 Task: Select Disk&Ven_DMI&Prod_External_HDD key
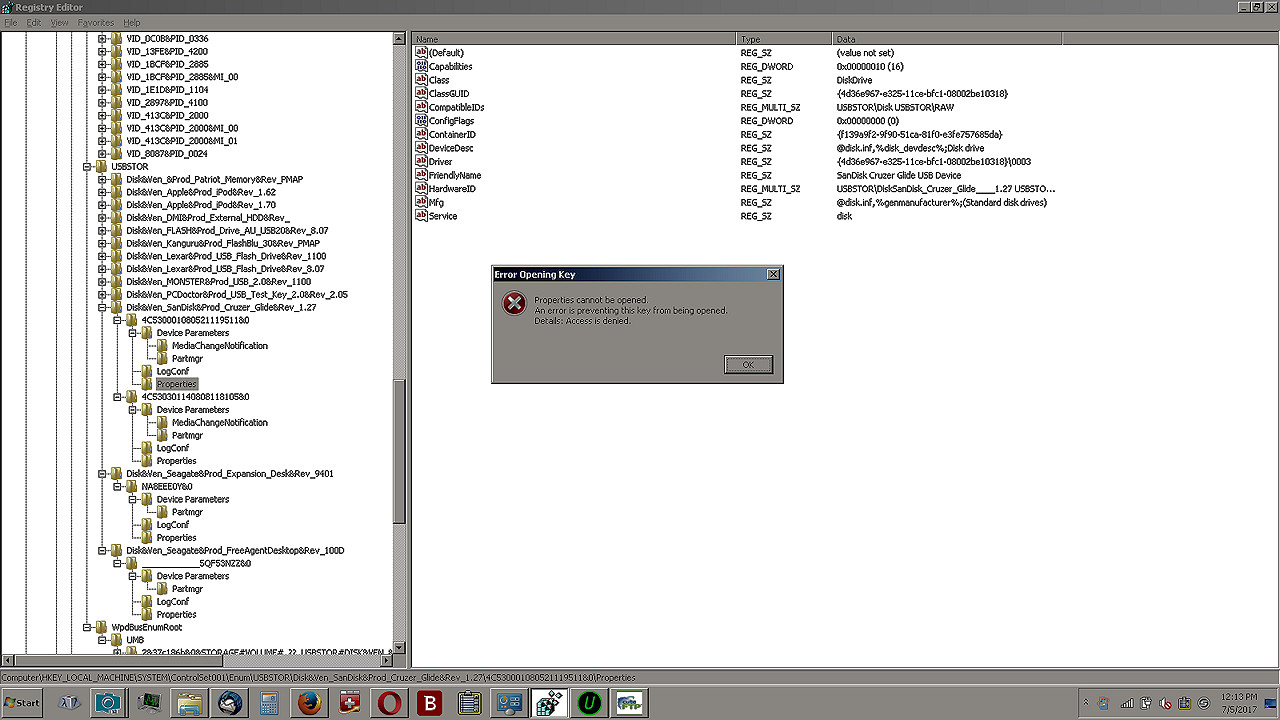tap(208, 218)
